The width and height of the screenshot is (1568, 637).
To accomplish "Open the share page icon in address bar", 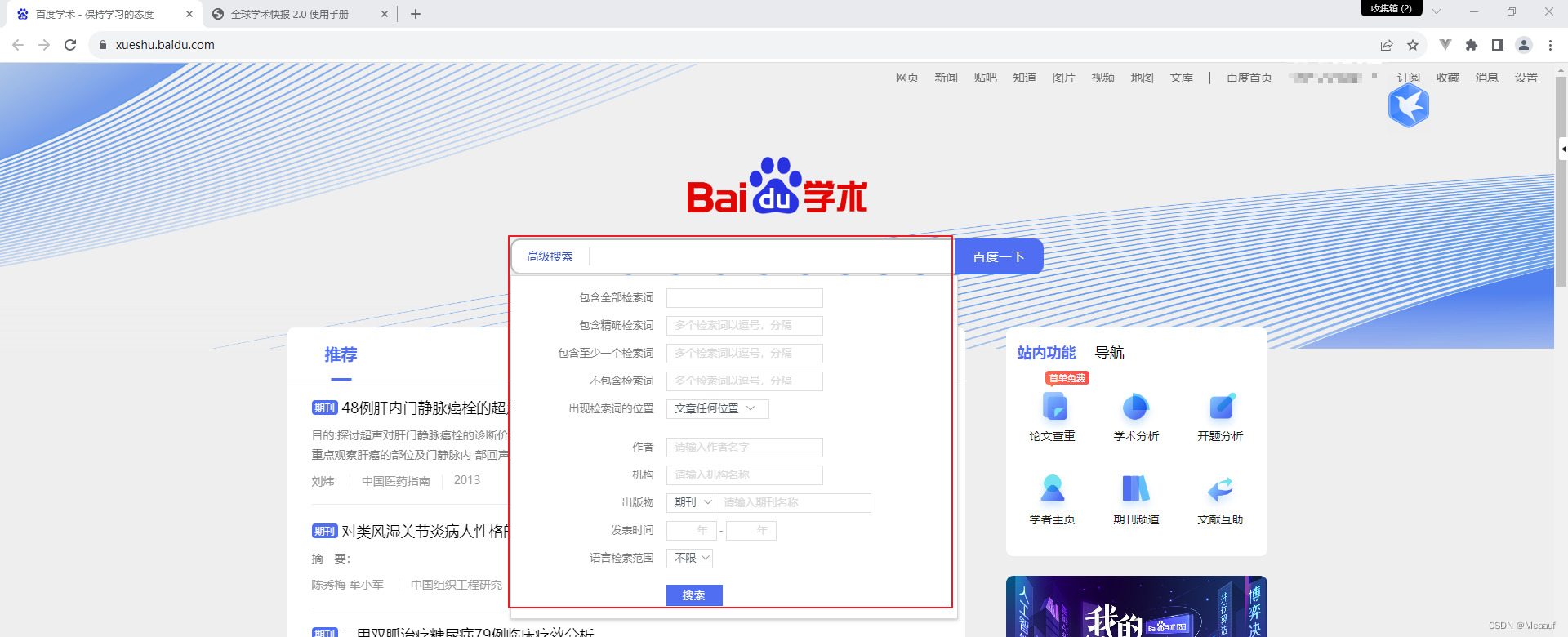I will (x=1387, y=45).
